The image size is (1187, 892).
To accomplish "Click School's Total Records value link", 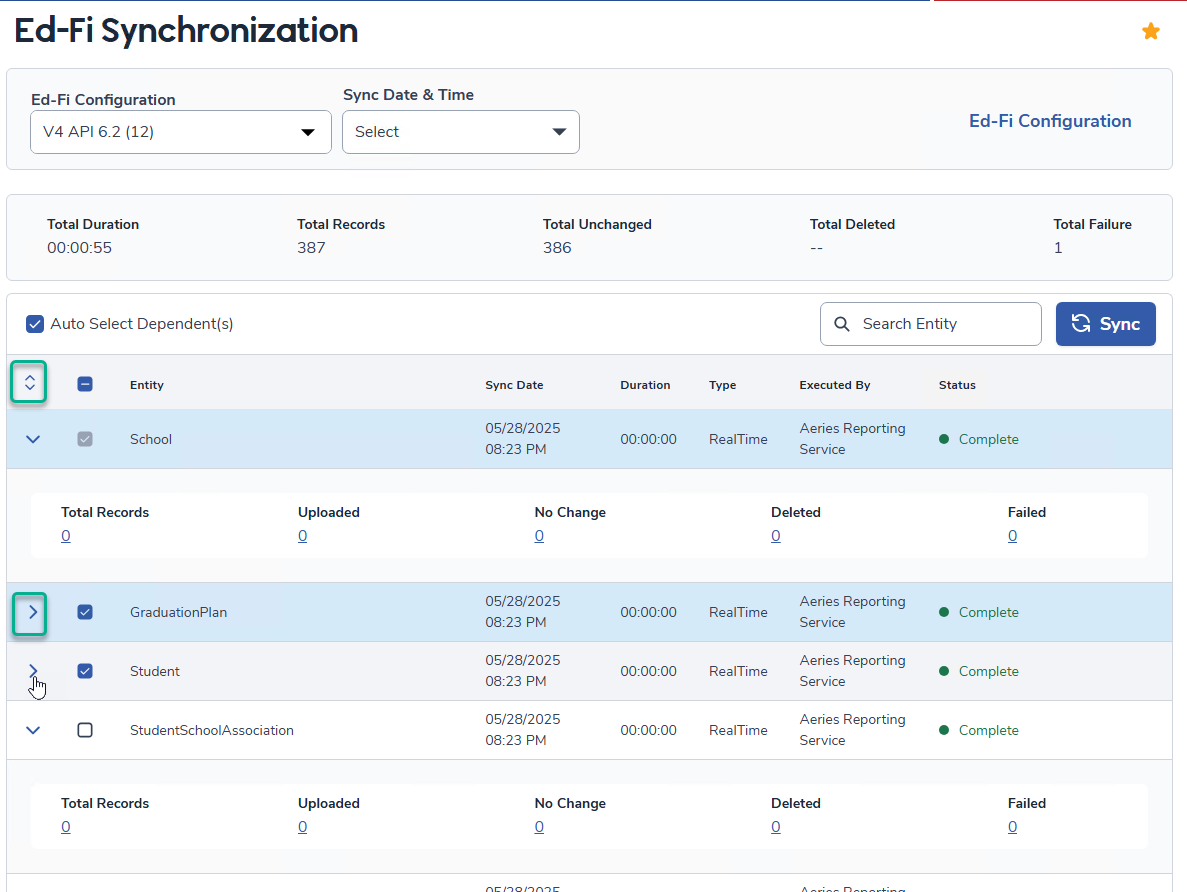I will pos(66,536).
